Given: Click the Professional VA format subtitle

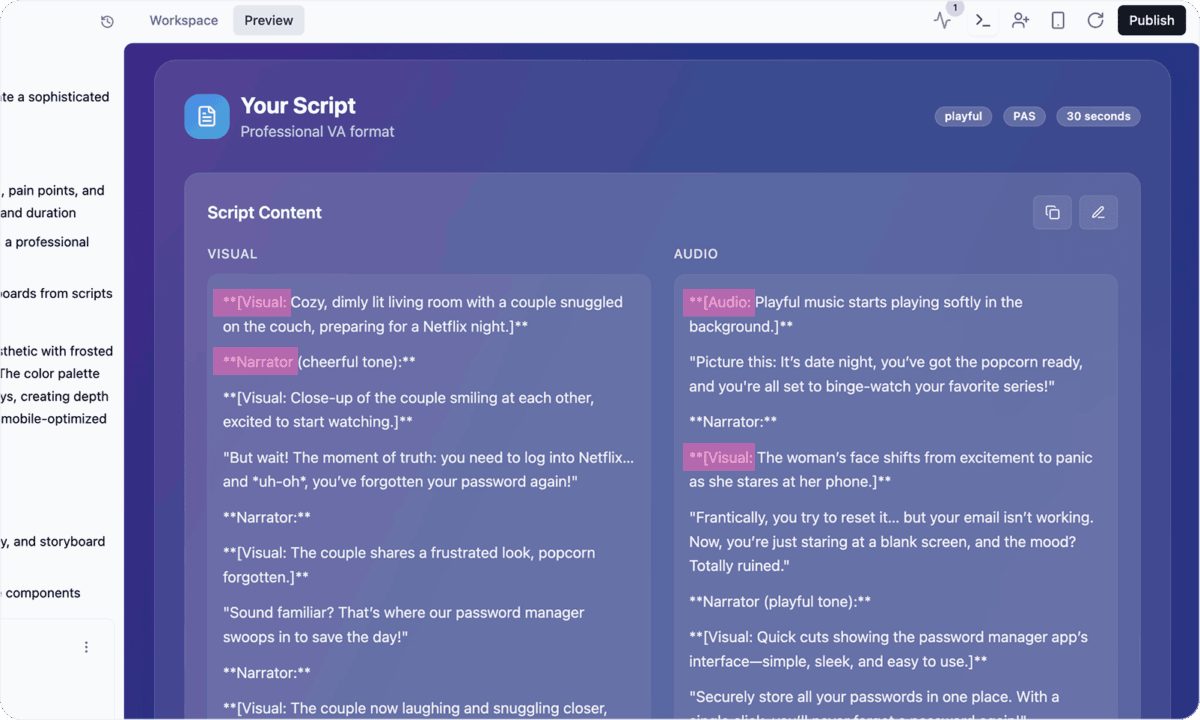Looking at the screenshot, I should pyautogui.click(x=317, y=131).
